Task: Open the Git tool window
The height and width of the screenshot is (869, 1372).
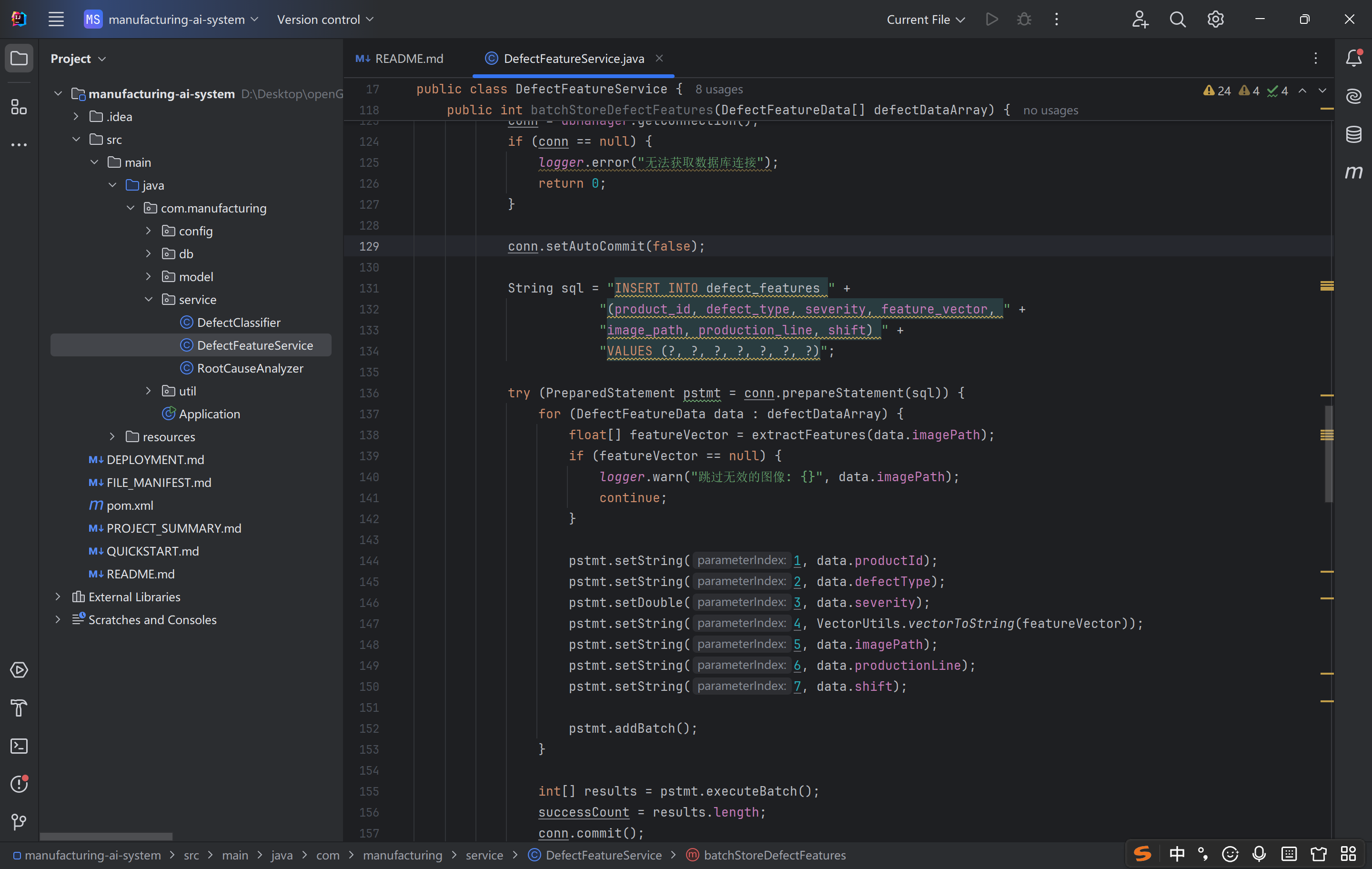Action: (x=19, y=822)
